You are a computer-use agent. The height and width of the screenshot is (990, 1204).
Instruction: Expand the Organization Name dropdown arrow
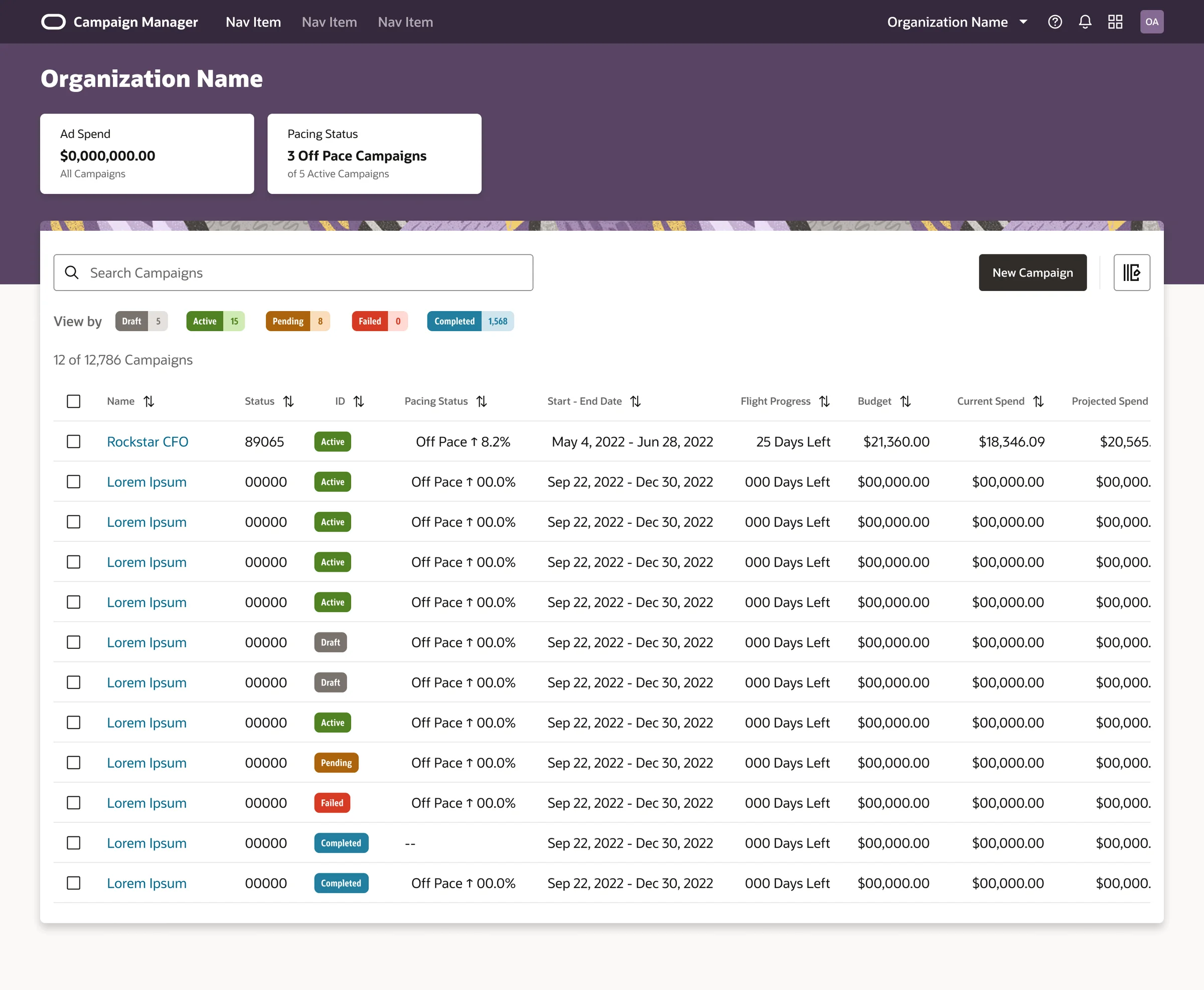pos(1023,22)
